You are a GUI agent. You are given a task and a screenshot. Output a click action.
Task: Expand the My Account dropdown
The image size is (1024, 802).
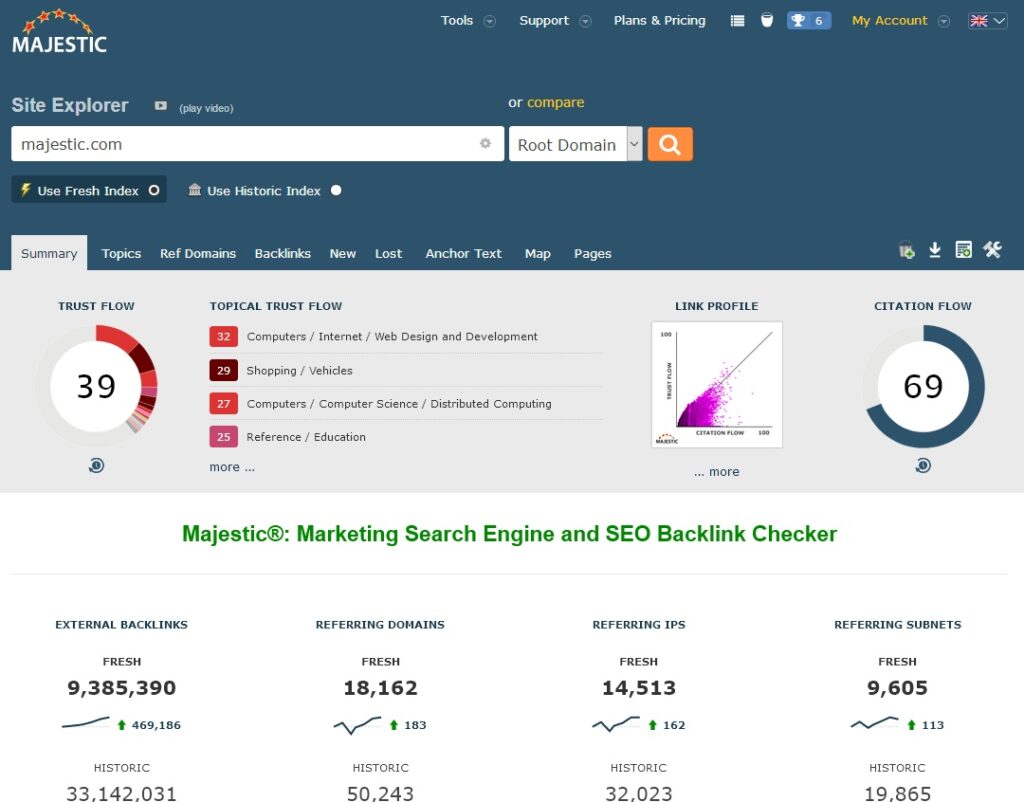point(901,21)
